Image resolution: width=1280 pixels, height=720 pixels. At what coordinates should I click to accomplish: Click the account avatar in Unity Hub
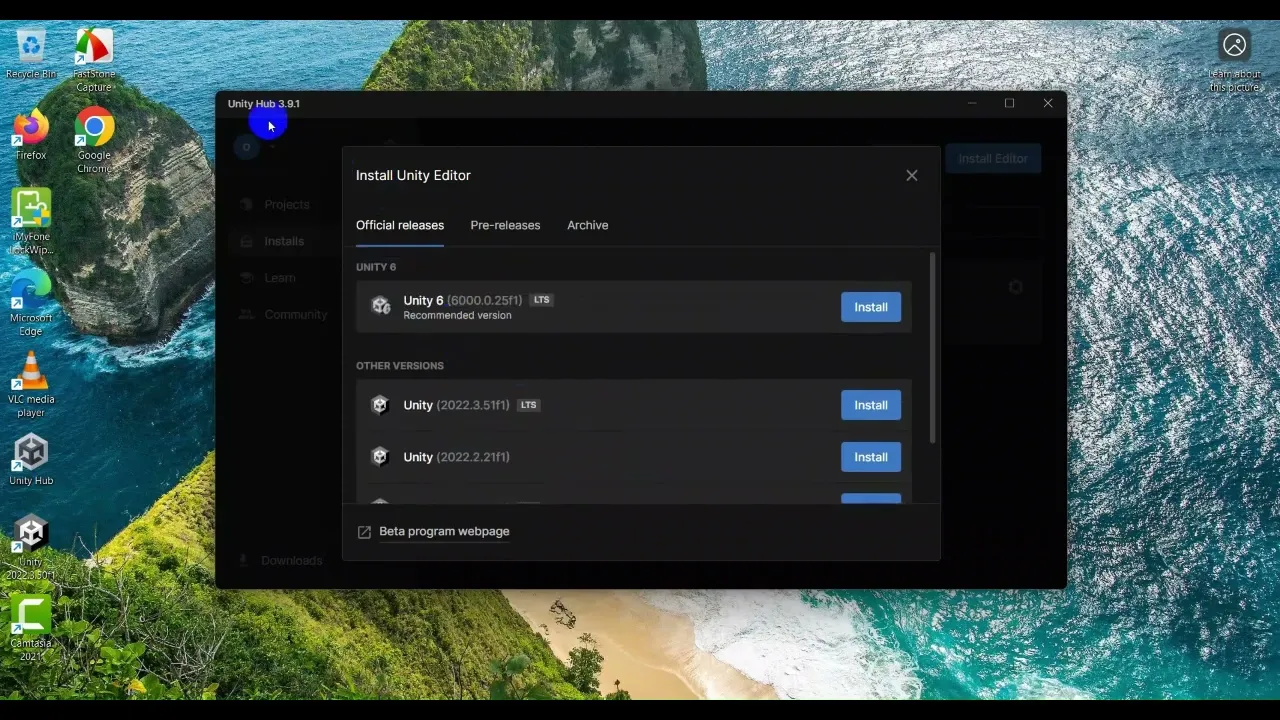246,147
